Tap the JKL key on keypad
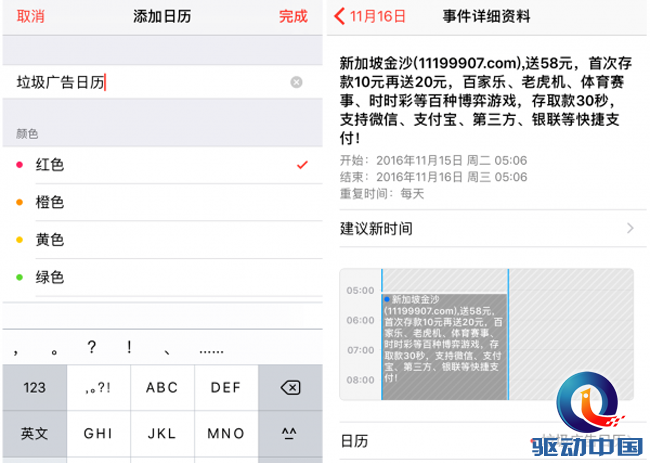This screenshot has height=463, width=650. [162, 434]
